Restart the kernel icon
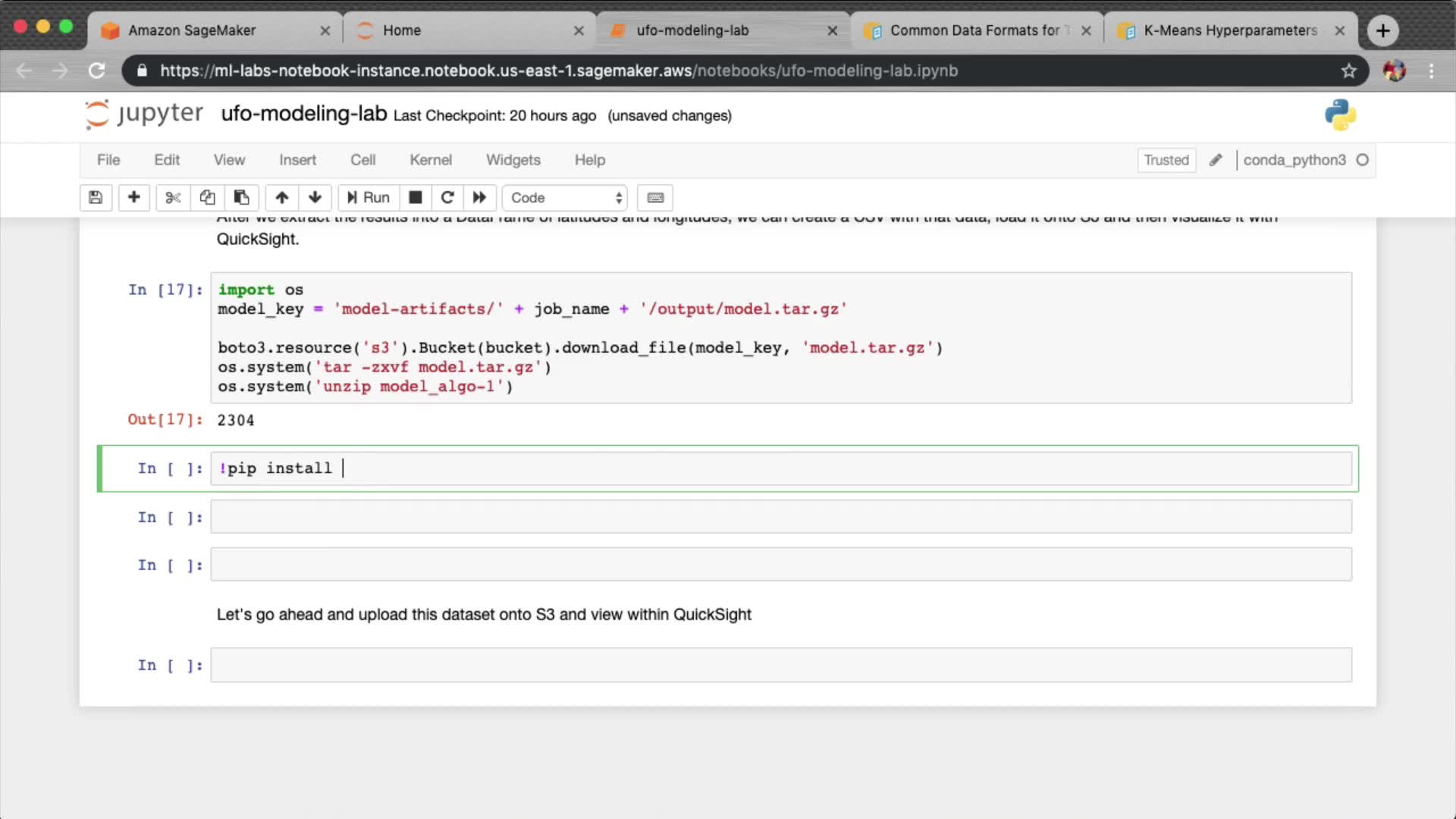This screenshot has width=1456, height=819. pos(447,198)
